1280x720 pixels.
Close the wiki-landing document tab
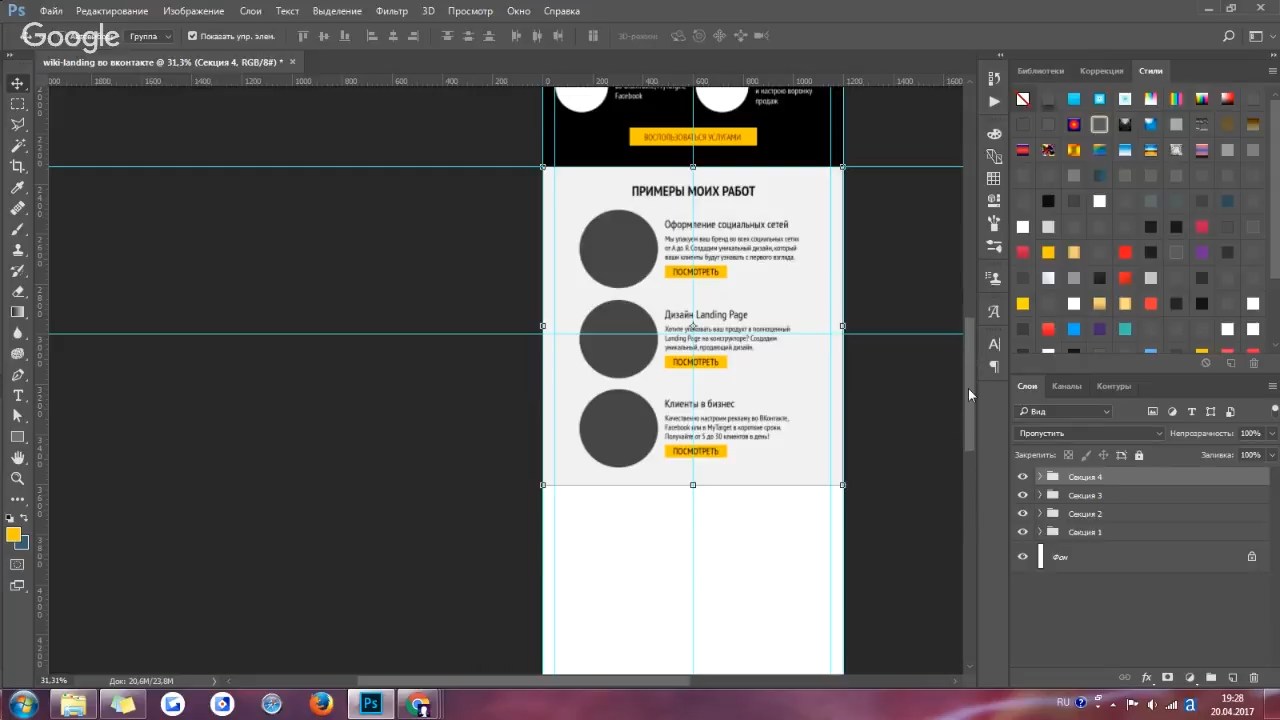click(x=292, y=62)
